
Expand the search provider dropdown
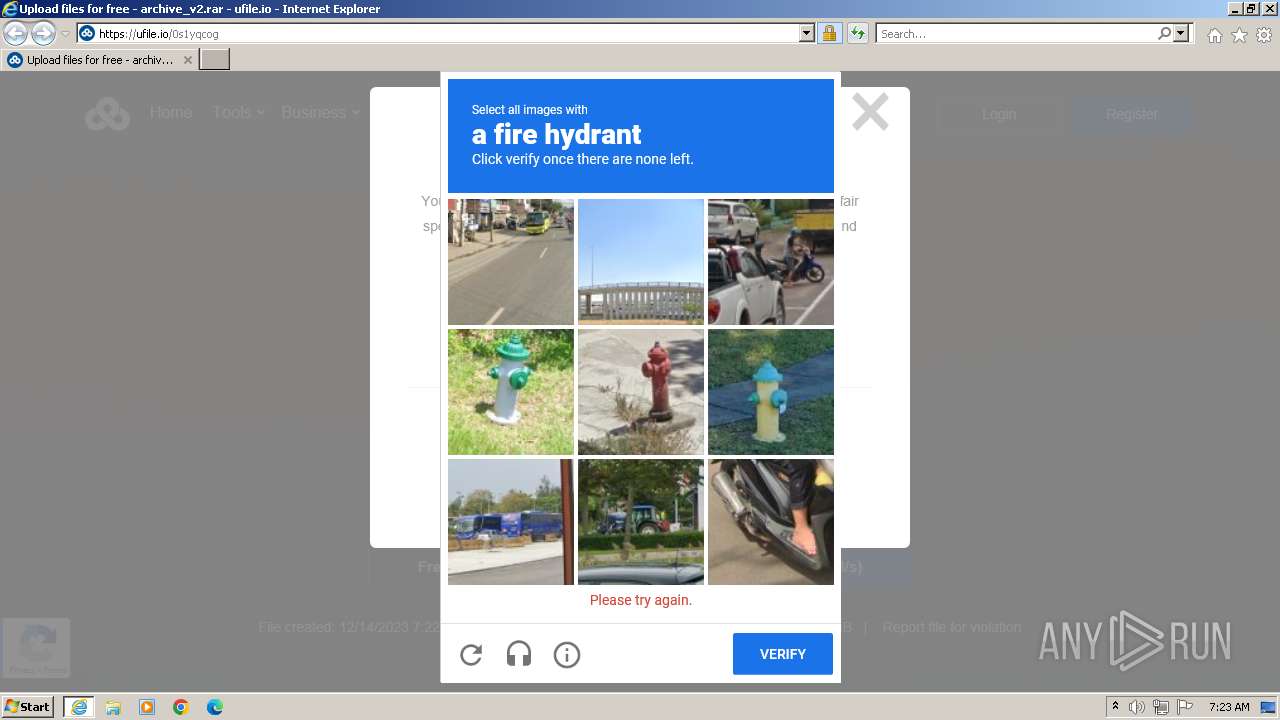tap(1181, 34)
